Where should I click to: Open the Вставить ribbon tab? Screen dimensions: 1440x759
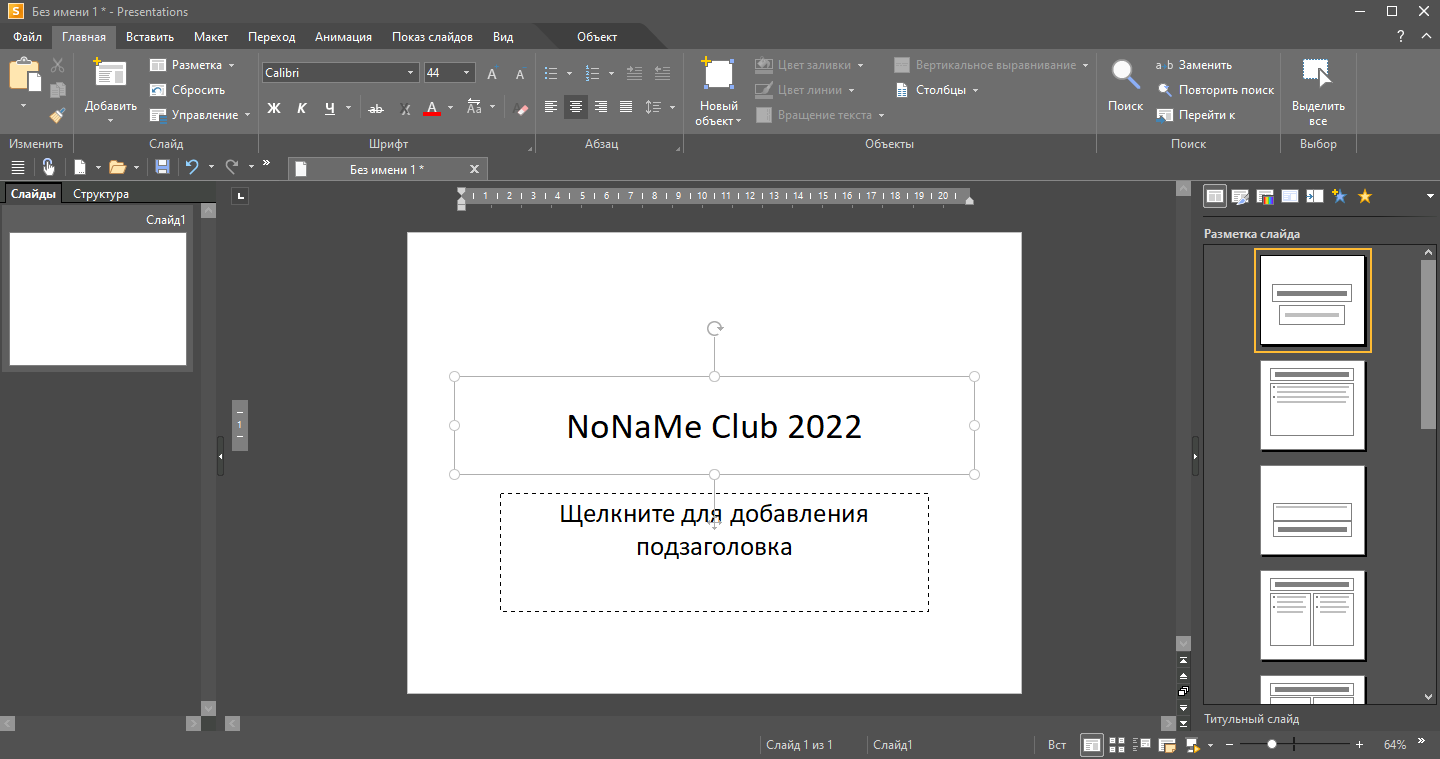pyautogui.click(x=150, y=37)
